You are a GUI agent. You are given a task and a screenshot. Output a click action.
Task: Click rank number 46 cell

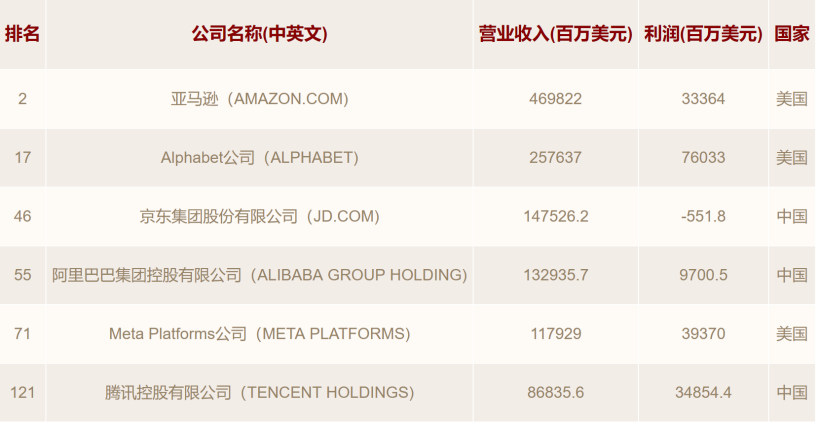(x=22, y=216)
